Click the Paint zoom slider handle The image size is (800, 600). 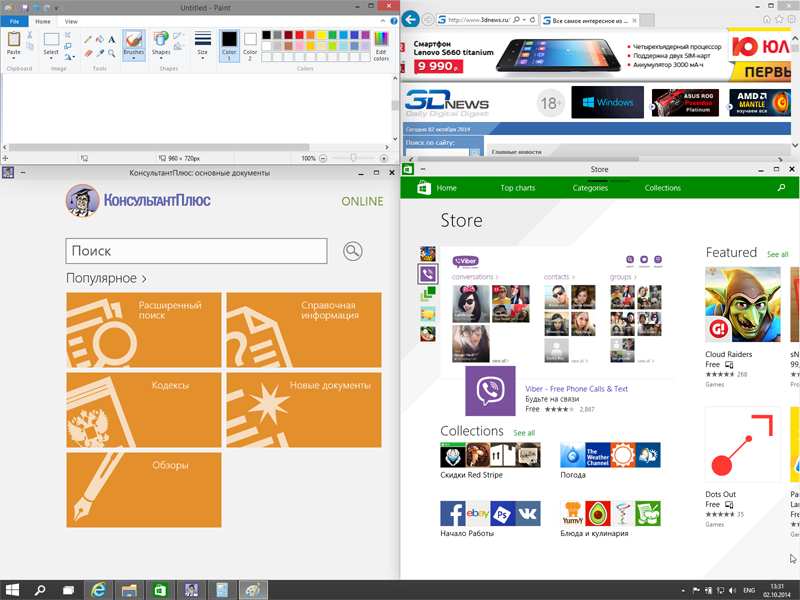tap(353, 158)
